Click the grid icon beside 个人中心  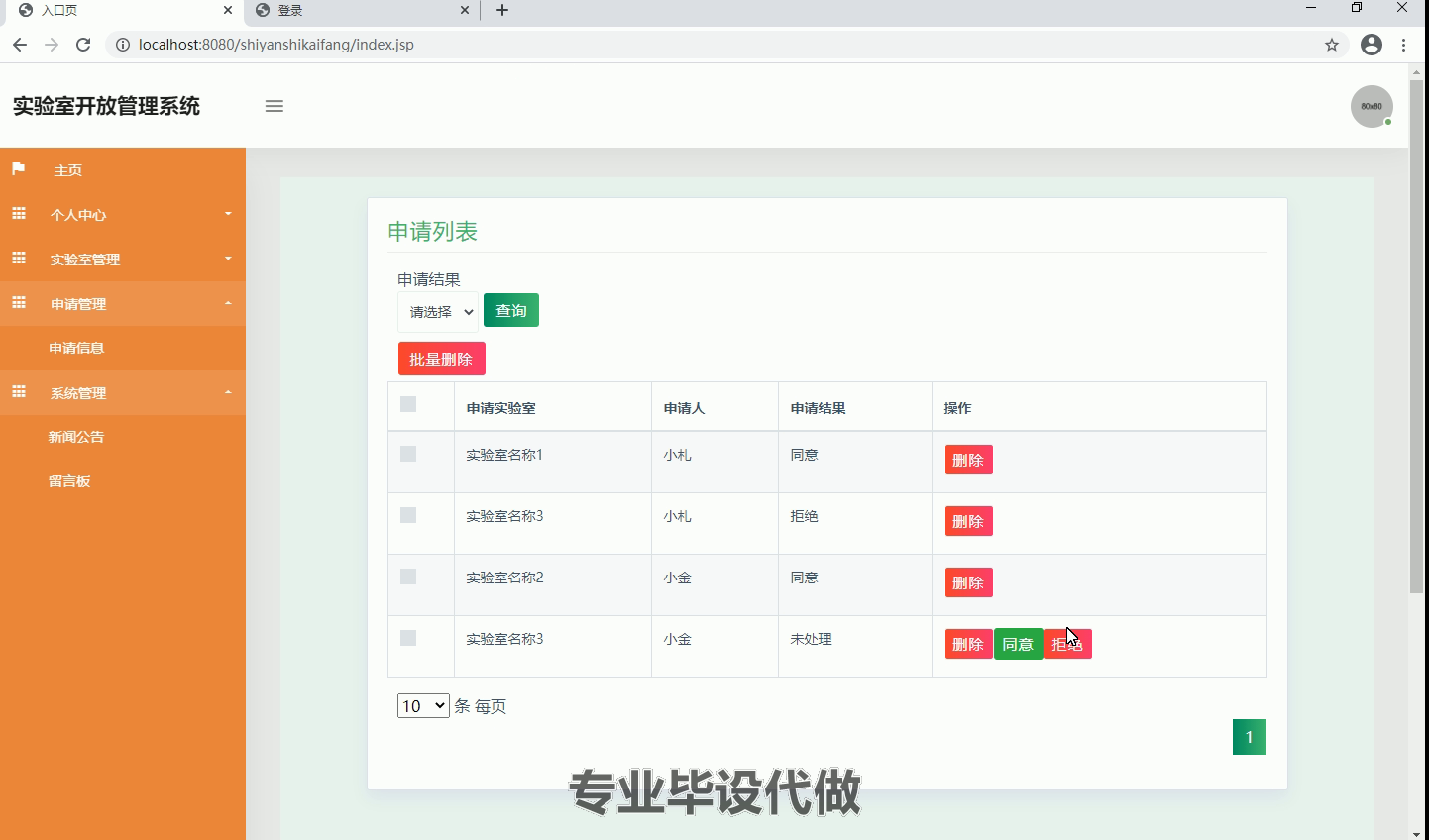click(x=19, y=214)
